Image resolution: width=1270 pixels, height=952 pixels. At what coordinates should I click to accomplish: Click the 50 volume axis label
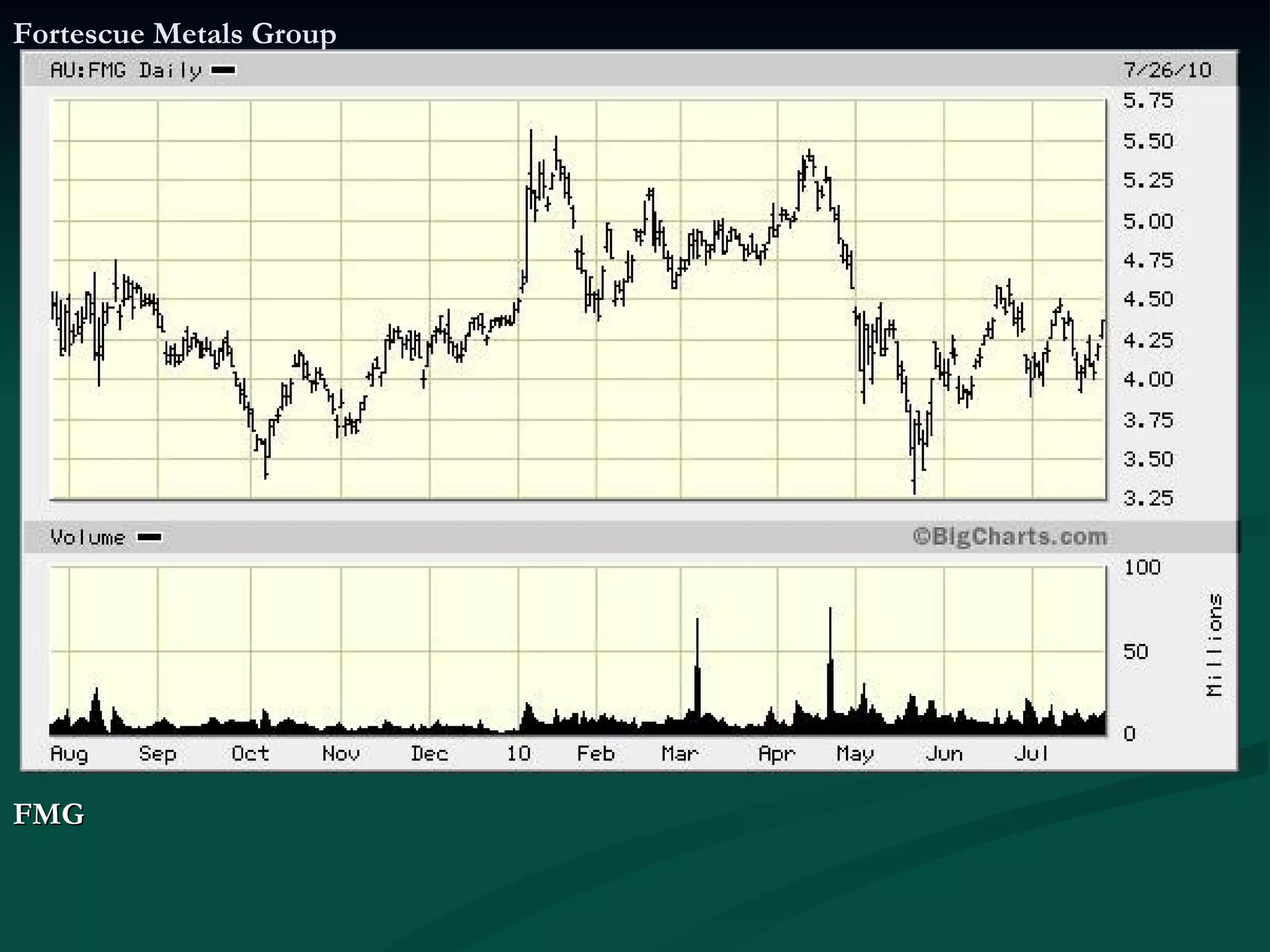[x=1136, y=652]
